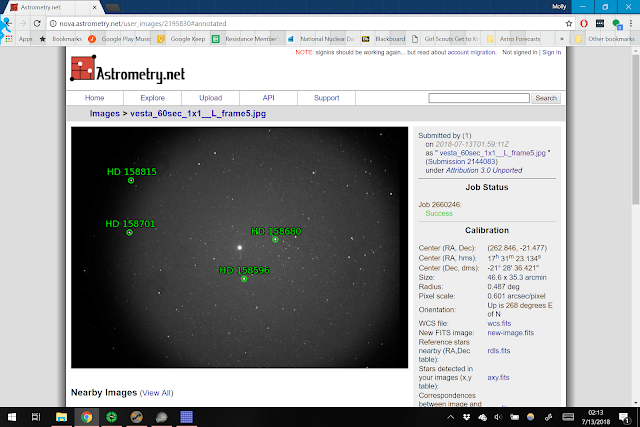Expand the bookmarks bar overflow chevron
This screenshot has width=640, height=427.
562,39
